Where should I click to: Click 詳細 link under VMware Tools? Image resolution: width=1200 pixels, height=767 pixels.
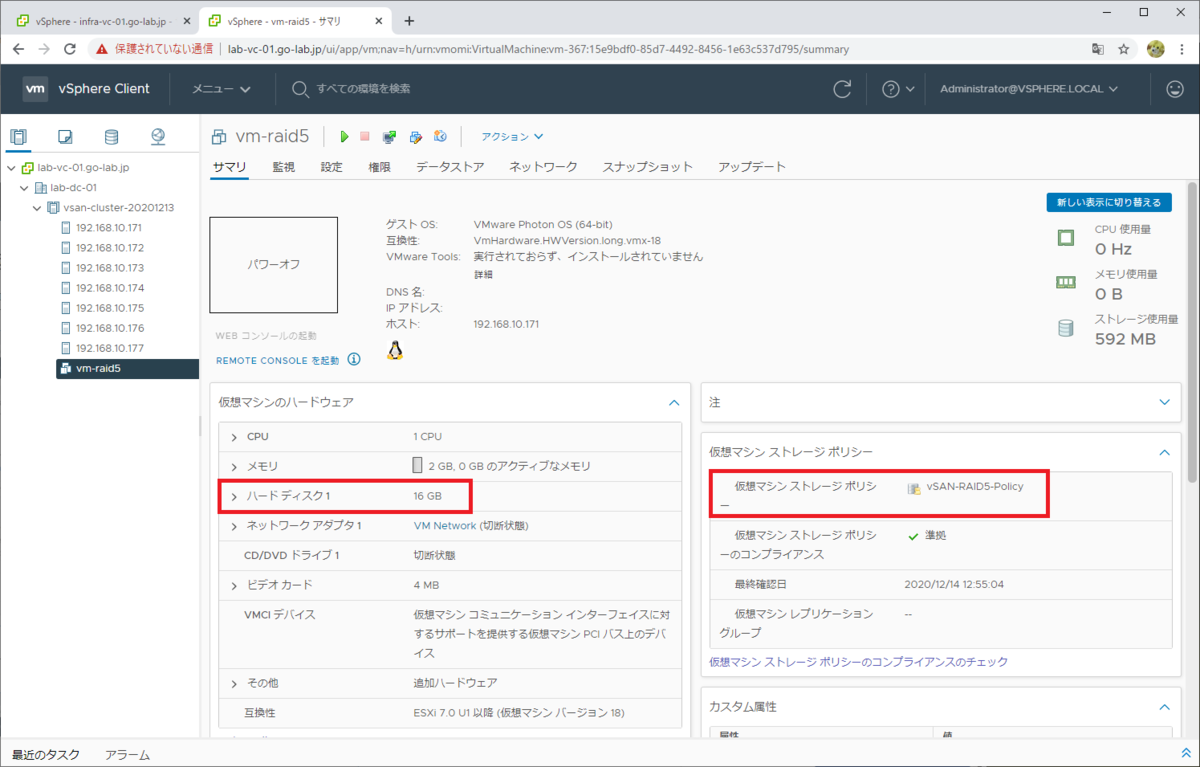(483, 274)
